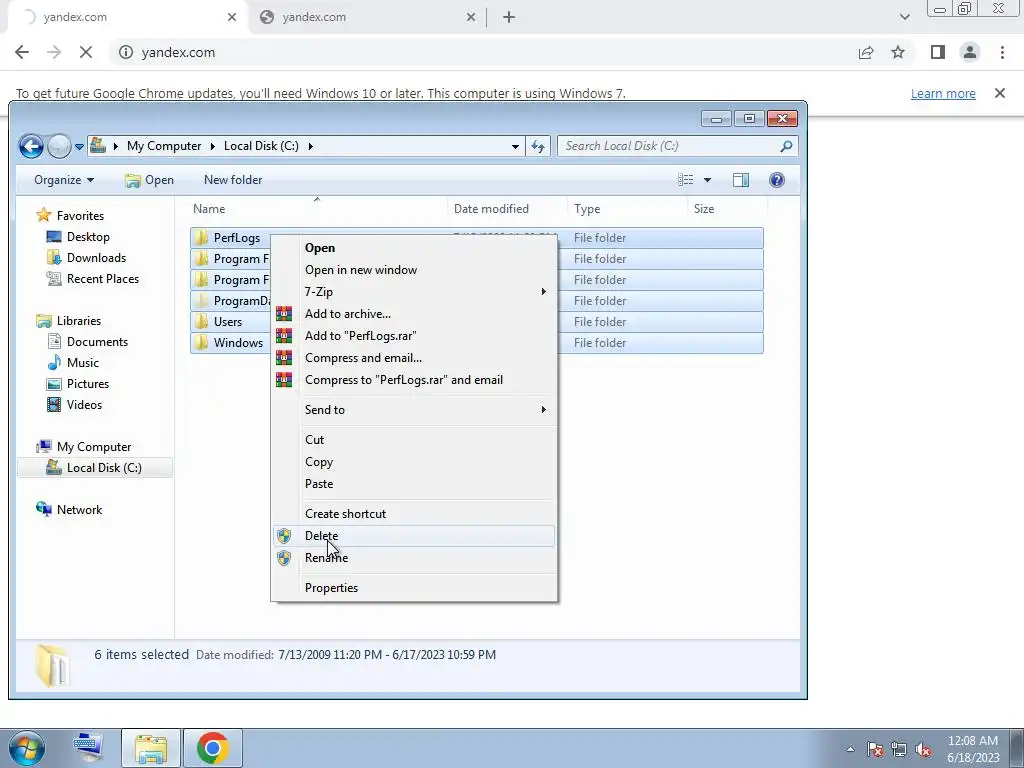Open Chrome three-dot menu
The height and width of the screenshot is (768, 1024).
1002,52
